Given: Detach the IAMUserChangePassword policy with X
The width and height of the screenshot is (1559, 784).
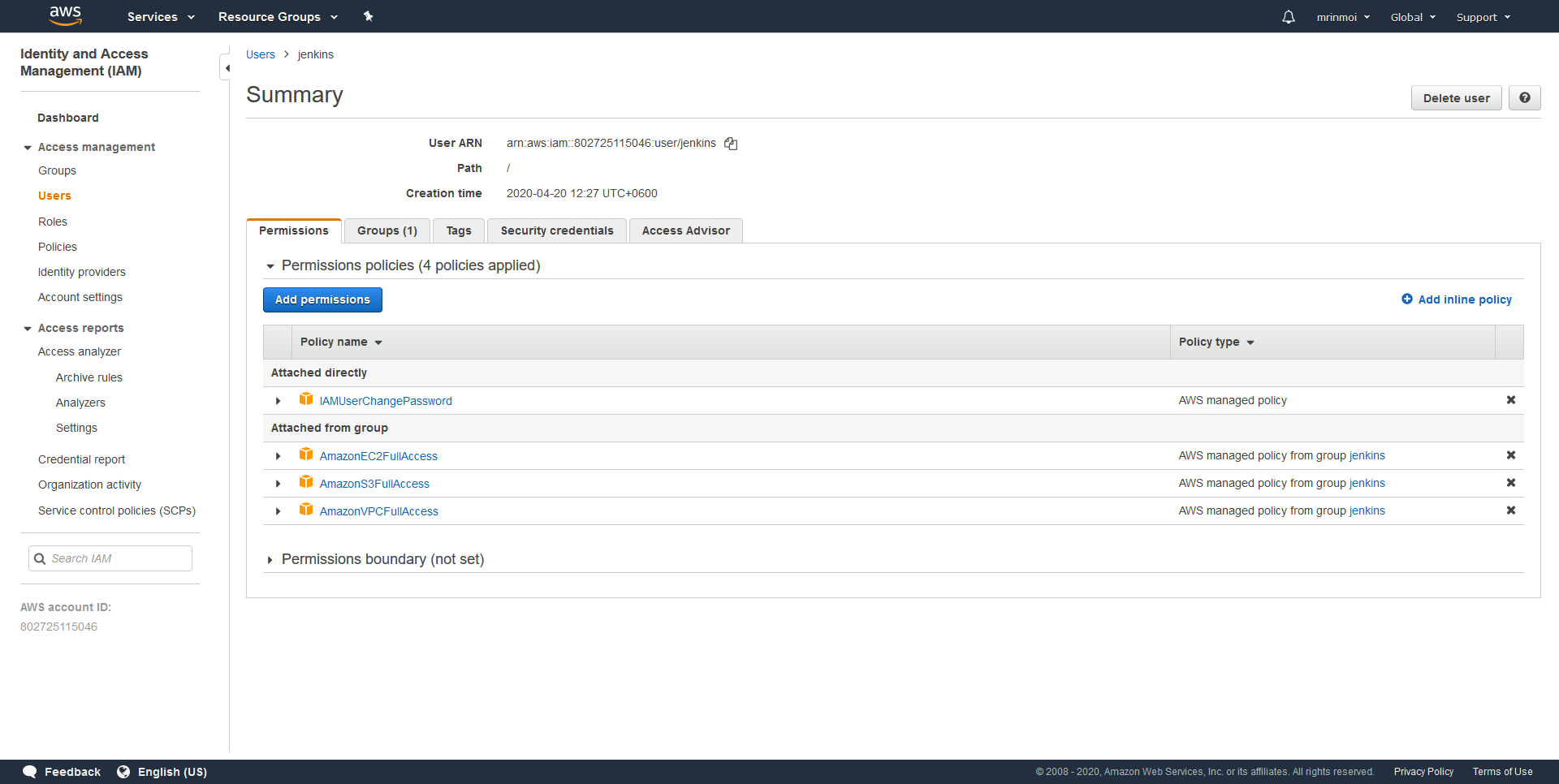Looking at the screenshot, I should [1510, 400].
